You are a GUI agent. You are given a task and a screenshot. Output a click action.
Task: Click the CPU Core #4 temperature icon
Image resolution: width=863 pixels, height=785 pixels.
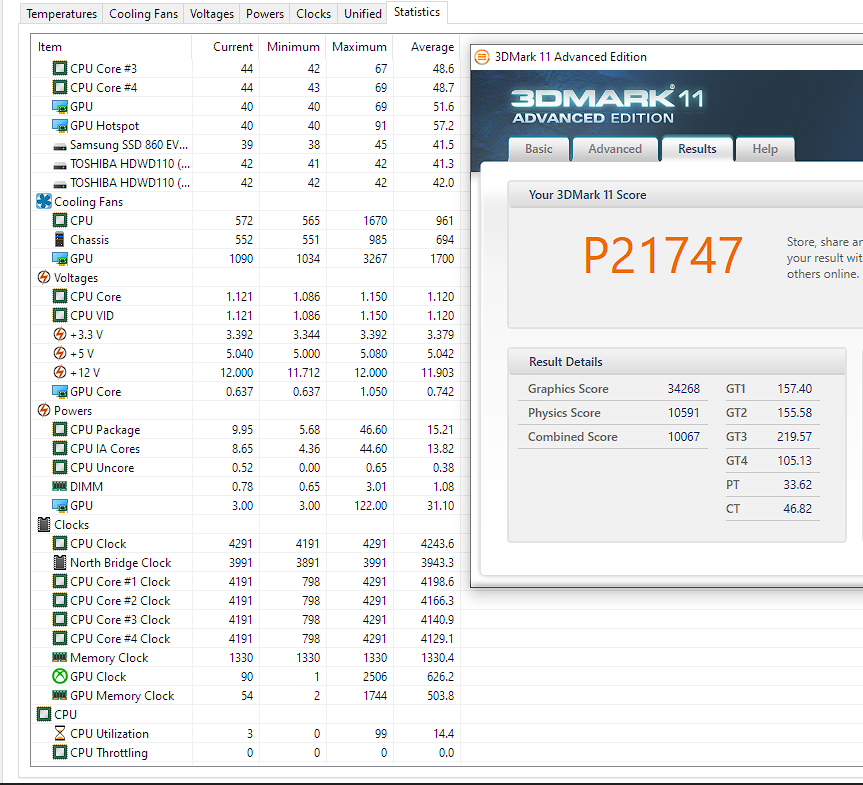point(59,88)
